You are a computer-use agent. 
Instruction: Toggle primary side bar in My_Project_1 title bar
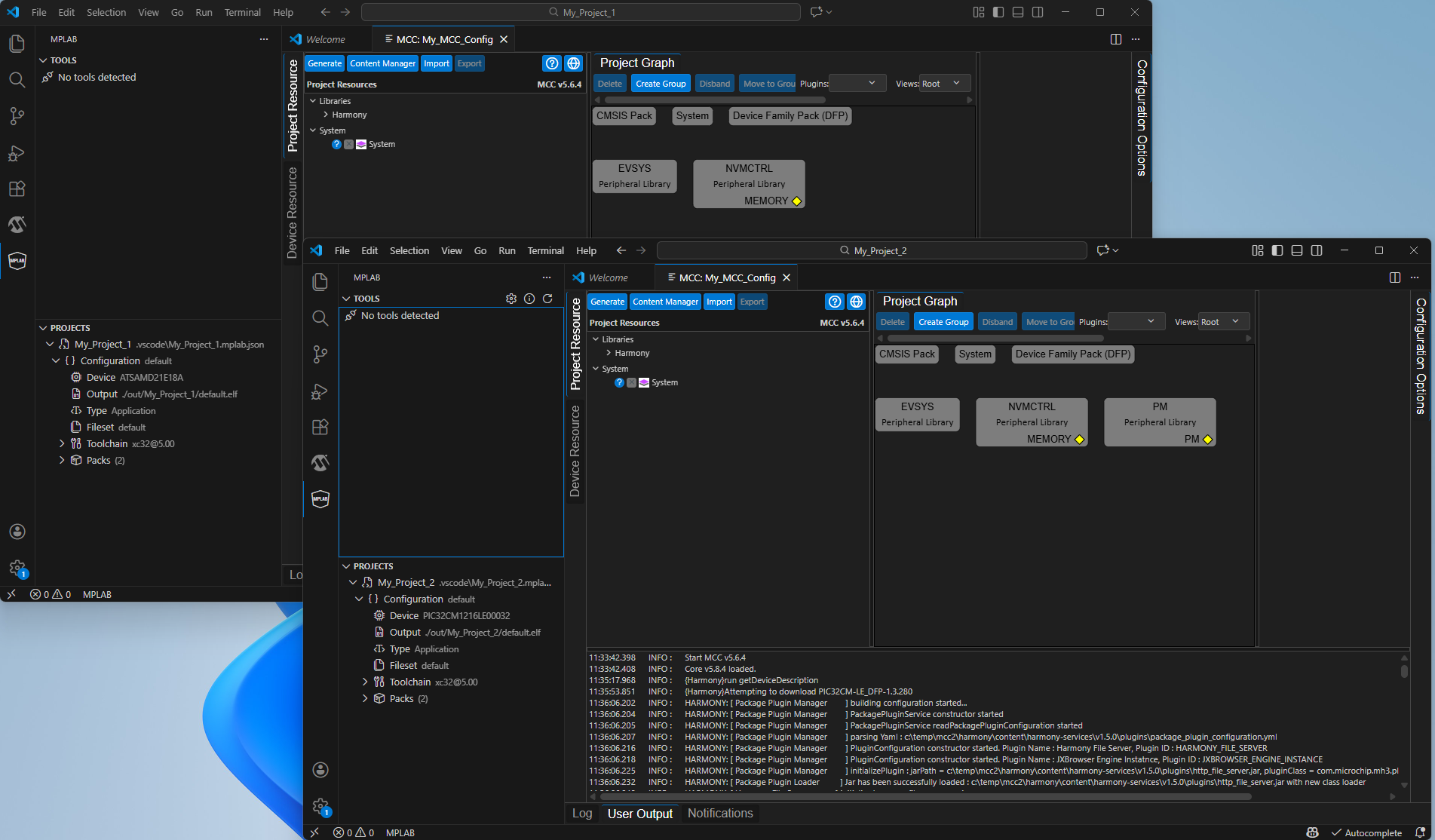(x=998, y=12)
